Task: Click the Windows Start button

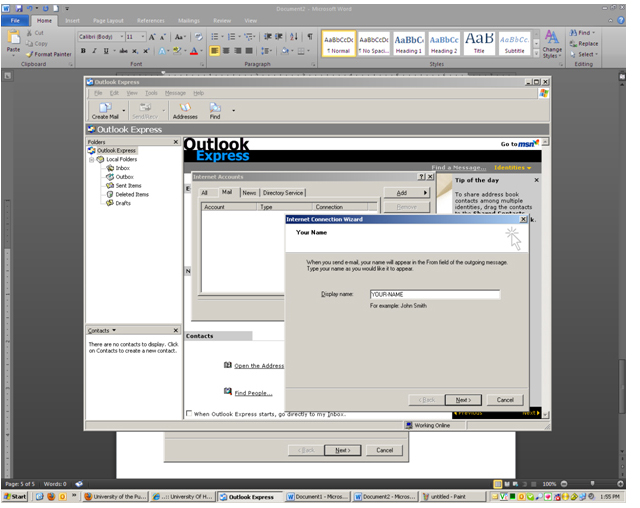Action: click(x=15, y=497)
